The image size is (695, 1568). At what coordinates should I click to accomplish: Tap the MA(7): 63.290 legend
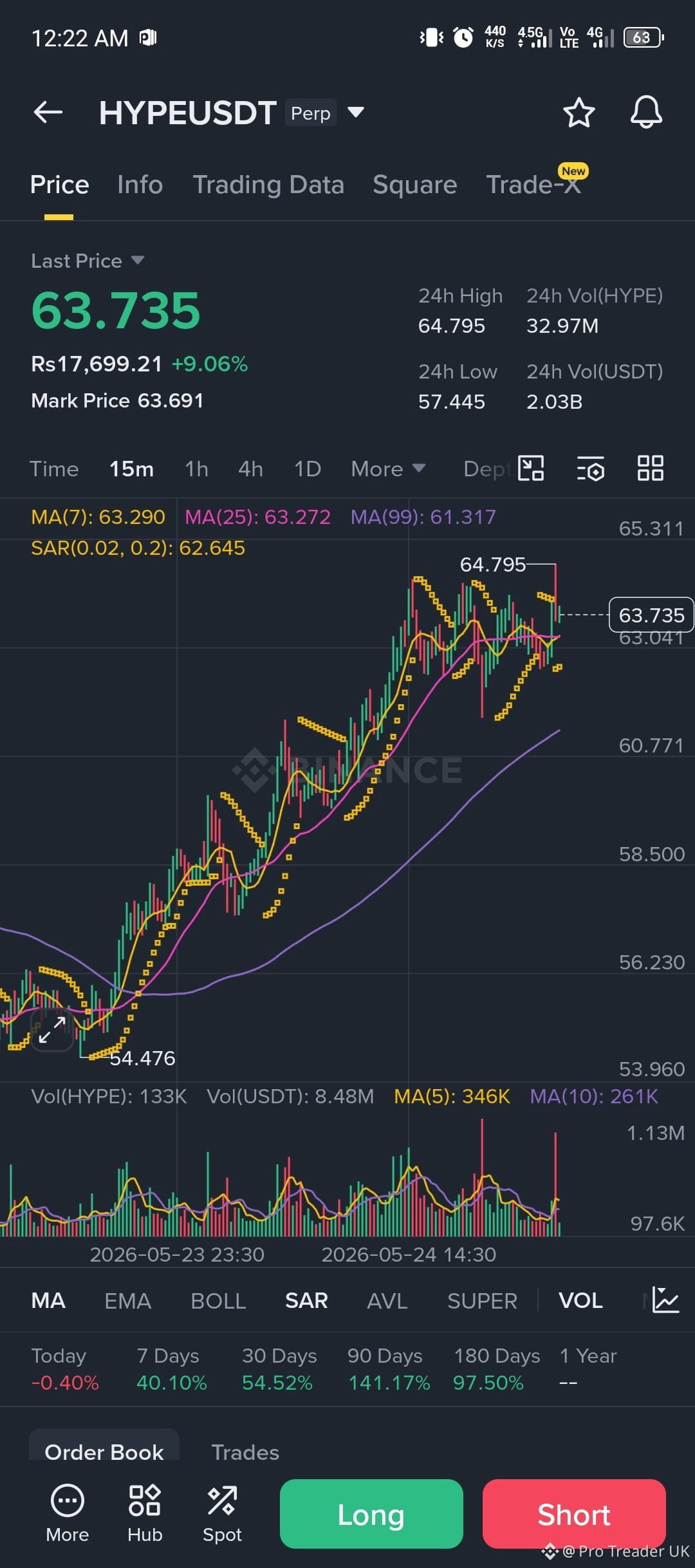pos(98,517)
